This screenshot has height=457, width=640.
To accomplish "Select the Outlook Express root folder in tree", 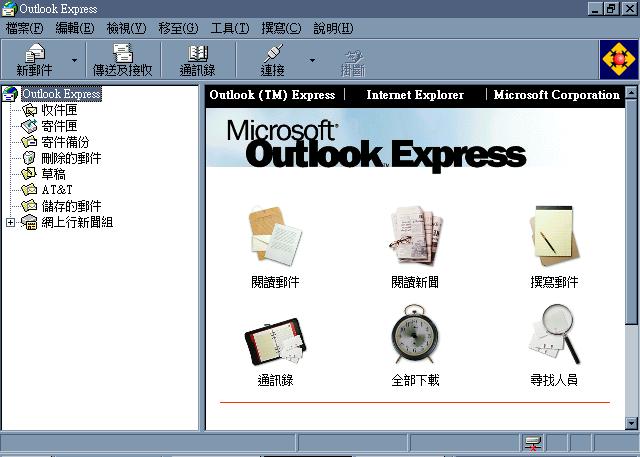I will pyautogui.click(x=61, y=94).
